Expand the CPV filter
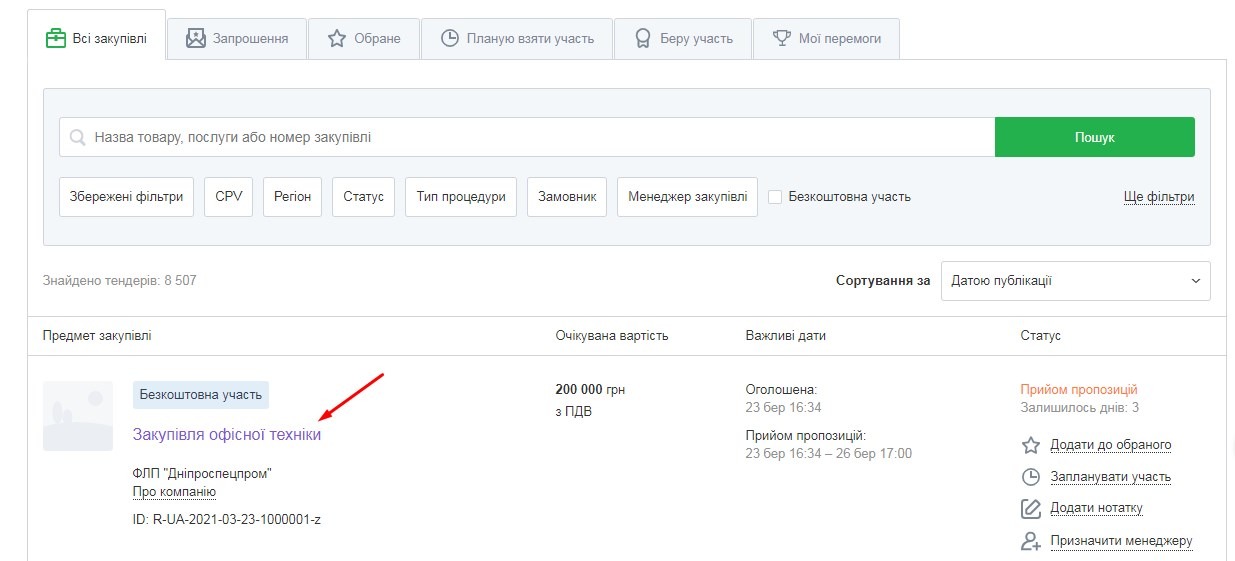This screenshot has width=1235, height=561. [x=229, y=197]
